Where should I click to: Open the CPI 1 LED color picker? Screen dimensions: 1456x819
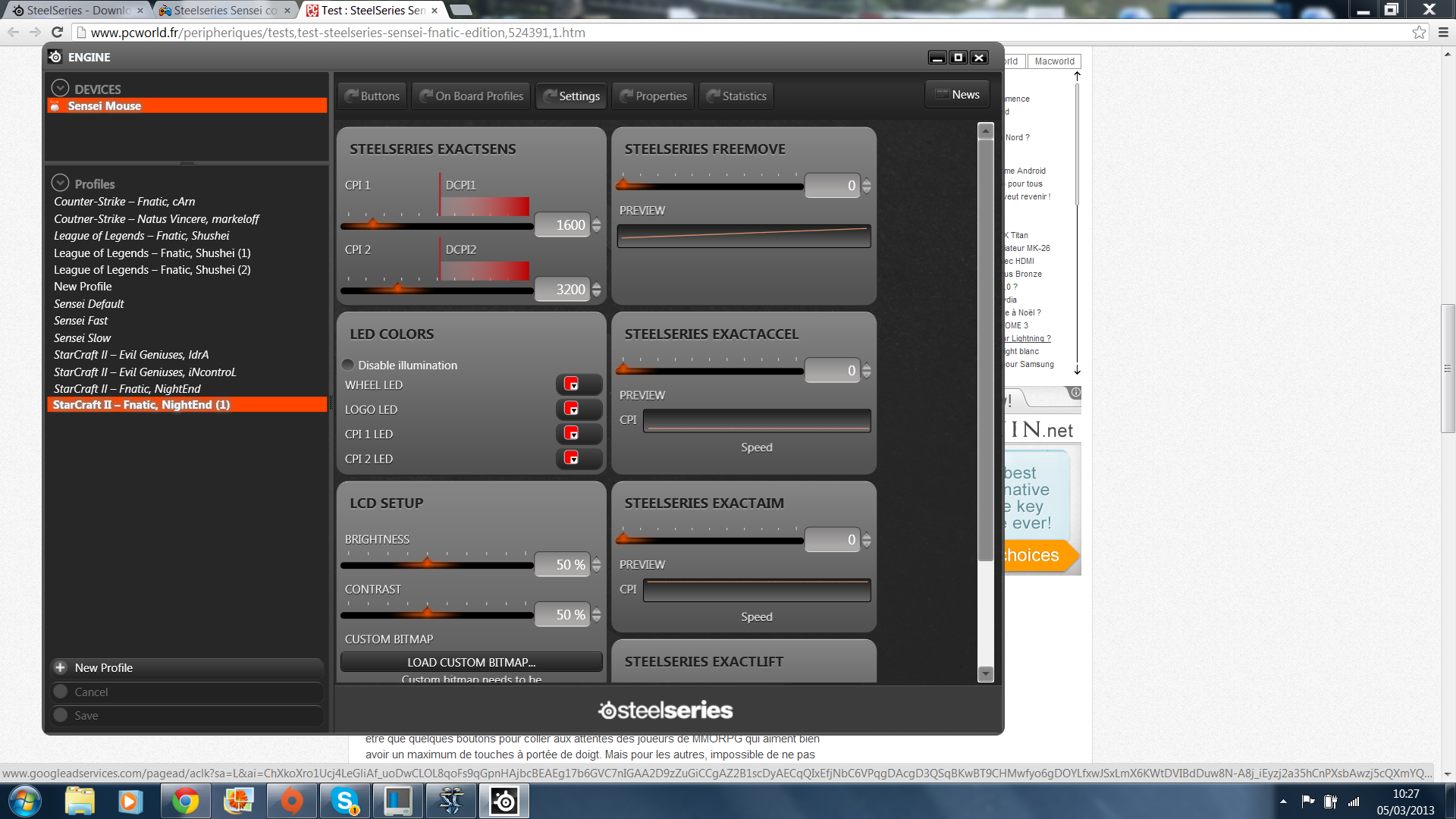click(578, 434)
